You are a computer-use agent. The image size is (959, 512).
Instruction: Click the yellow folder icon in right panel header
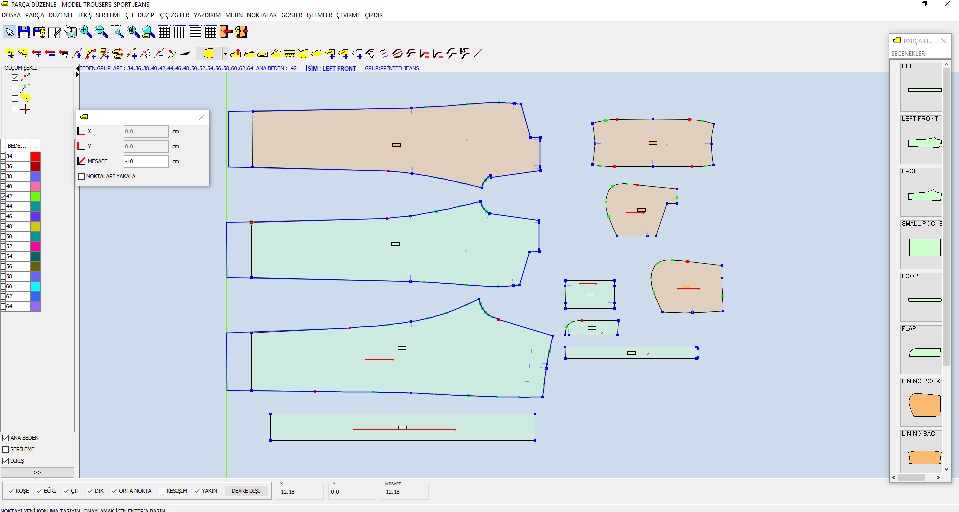coord(898,40)
